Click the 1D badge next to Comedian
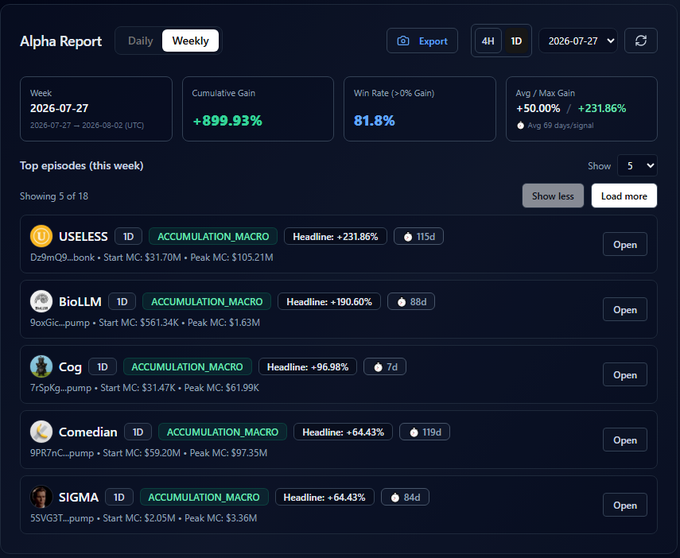The height and width of the screenshot is (558, 680). click(138, 432)
